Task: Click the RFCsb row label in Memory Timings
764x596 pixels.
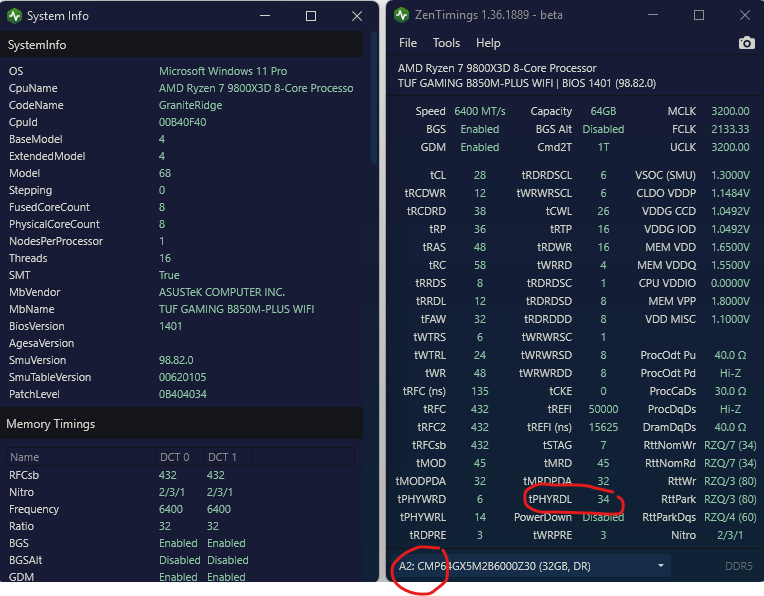Action: click(24, 475)
